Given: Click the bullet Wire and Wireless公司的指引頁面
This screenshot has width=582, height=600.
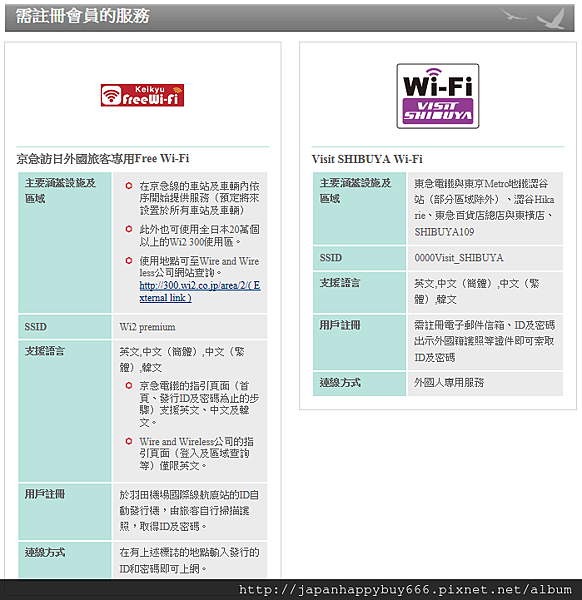Looking at the screenshot, I should pos(196,453).
